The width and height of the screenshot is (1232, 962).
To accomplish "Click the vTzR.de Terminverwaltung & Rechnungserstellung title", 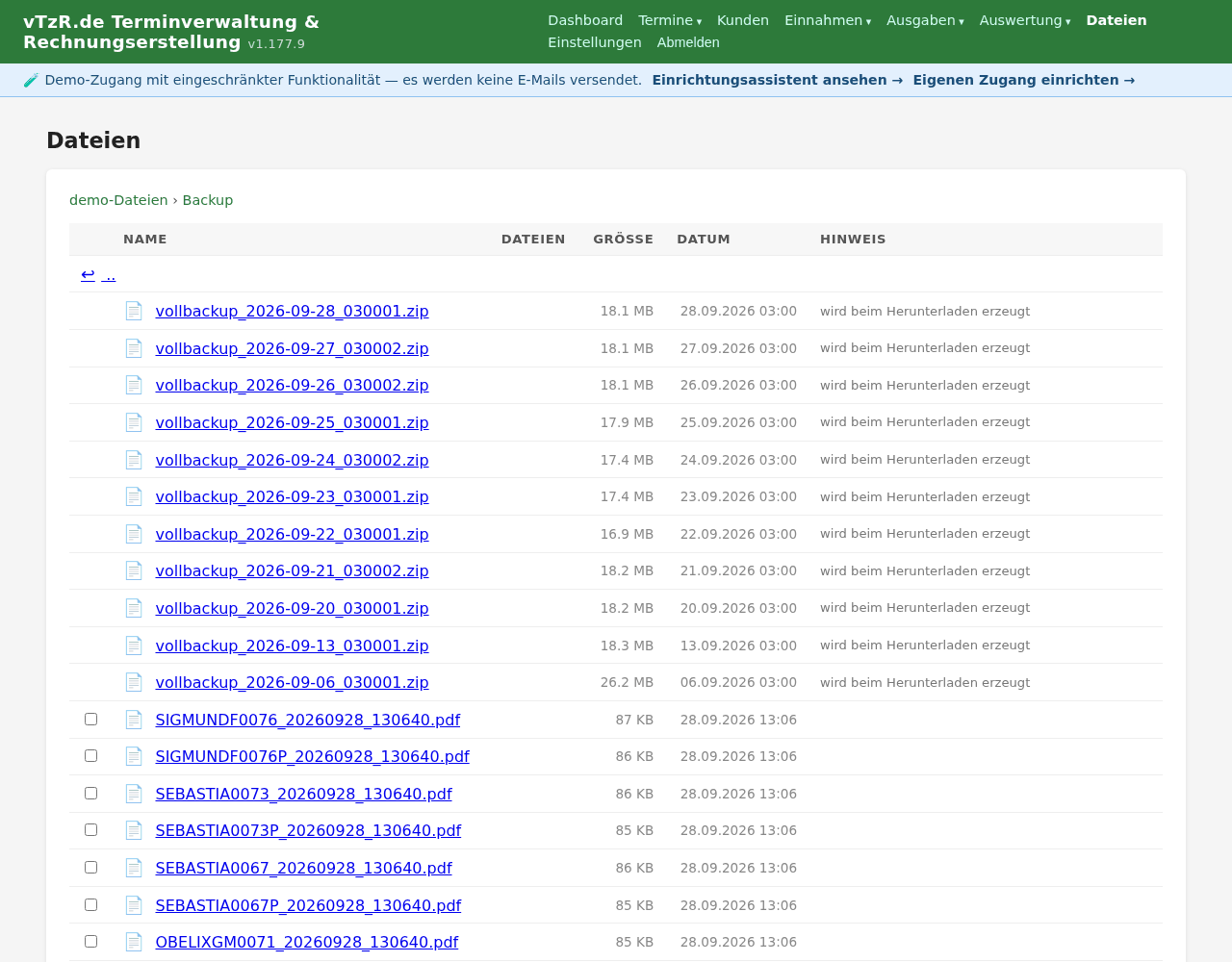I will click(x=171, y=32).
